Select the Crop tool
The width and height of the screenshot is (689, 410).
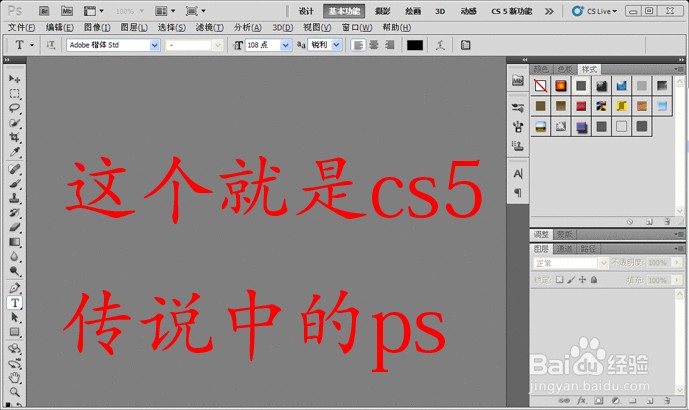[15, 138]
